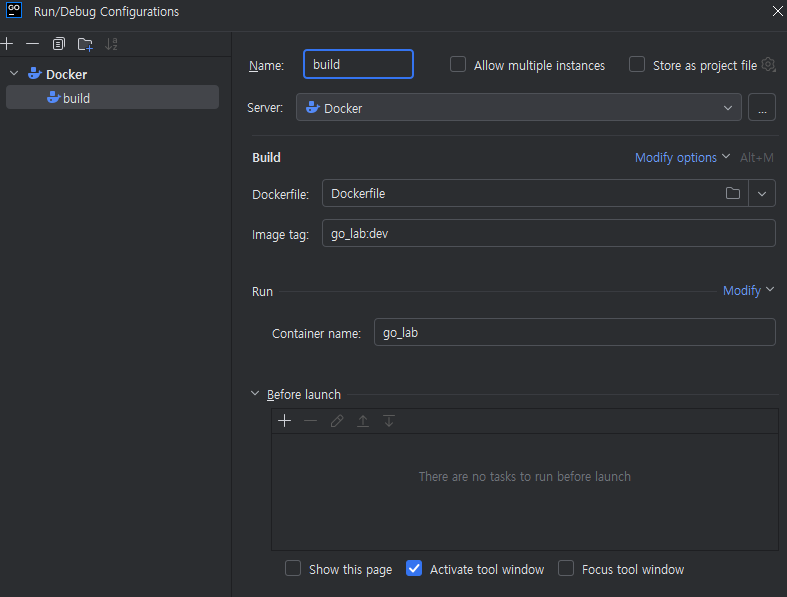
Task: Enable Allow multiple instances
Action: 458,65
